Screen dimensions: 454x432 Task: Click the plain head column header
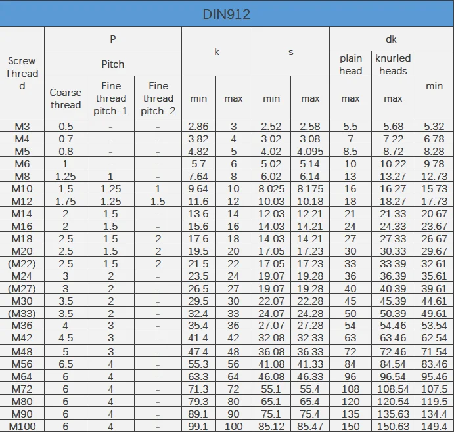pos(351,64)
